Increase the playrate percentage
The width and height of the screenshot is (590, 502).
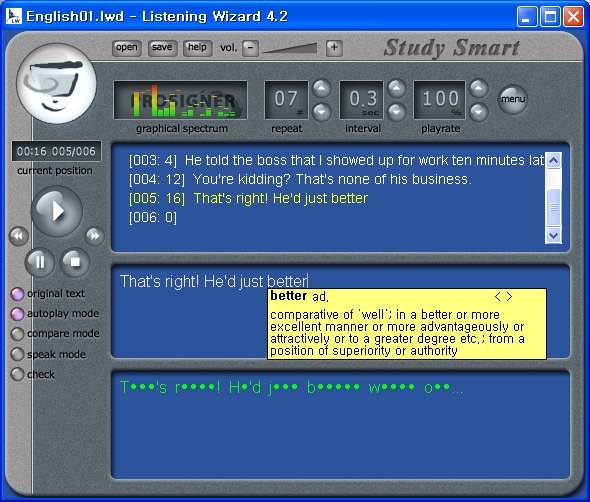click(x=478, y=89)
